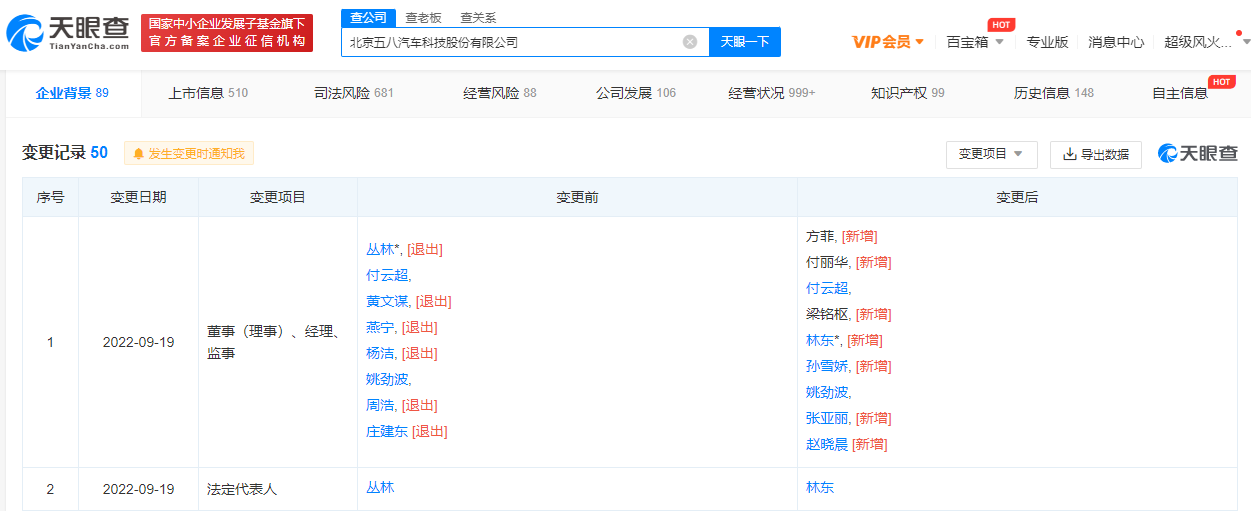This screenshot has height=511, width=1251.
Task: Open 林东 link in 法定代表人 row
Action: [x=820, y=487]
